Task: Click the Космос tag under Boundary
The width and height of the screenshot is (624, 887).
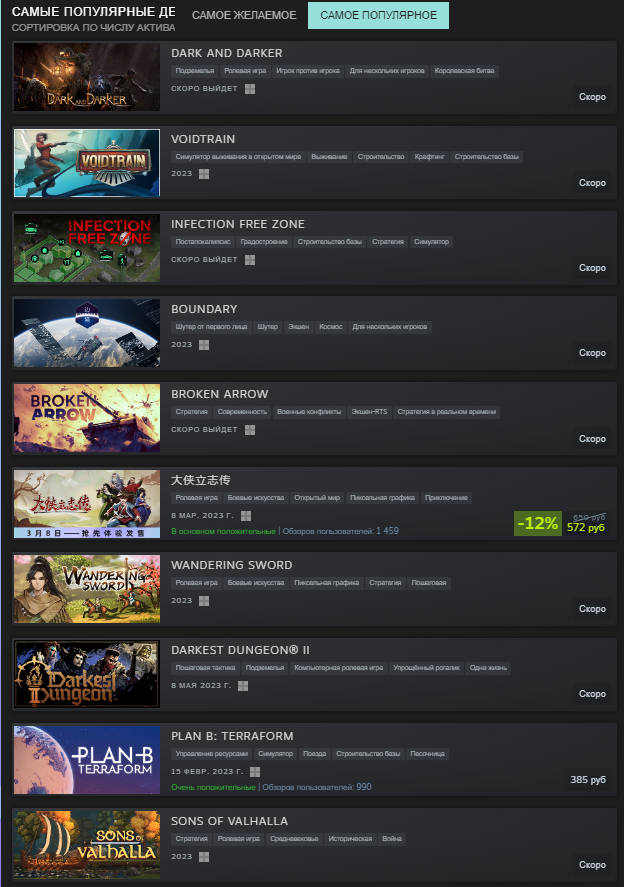Action: click(x=330, y=326)
